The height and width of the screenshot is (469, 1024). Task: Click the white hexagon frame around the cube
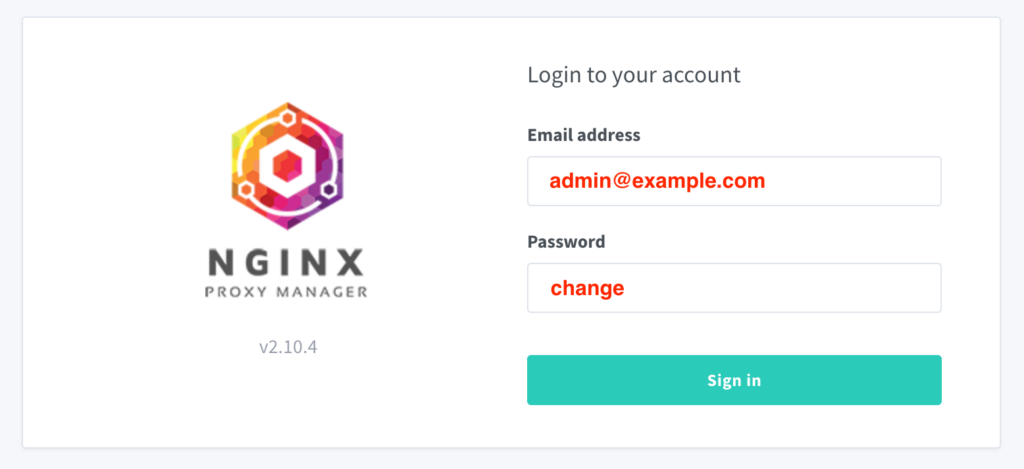pos(287,166)
